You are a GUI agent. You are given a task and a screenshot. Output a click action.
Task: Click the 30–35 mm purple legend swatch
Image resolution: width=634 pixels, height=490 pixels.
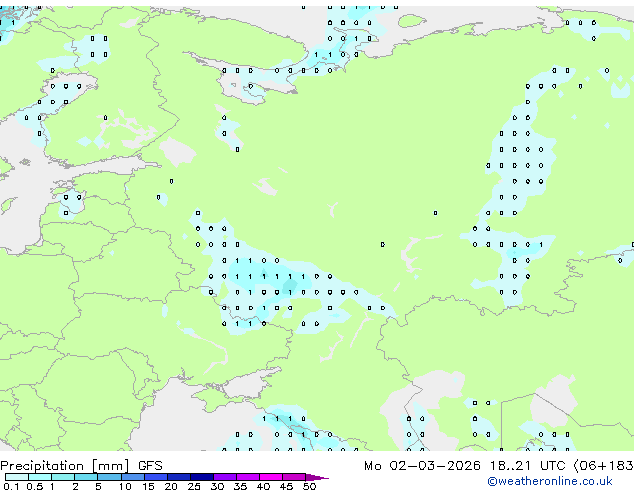pyautogui.click(x=225, y=477)
